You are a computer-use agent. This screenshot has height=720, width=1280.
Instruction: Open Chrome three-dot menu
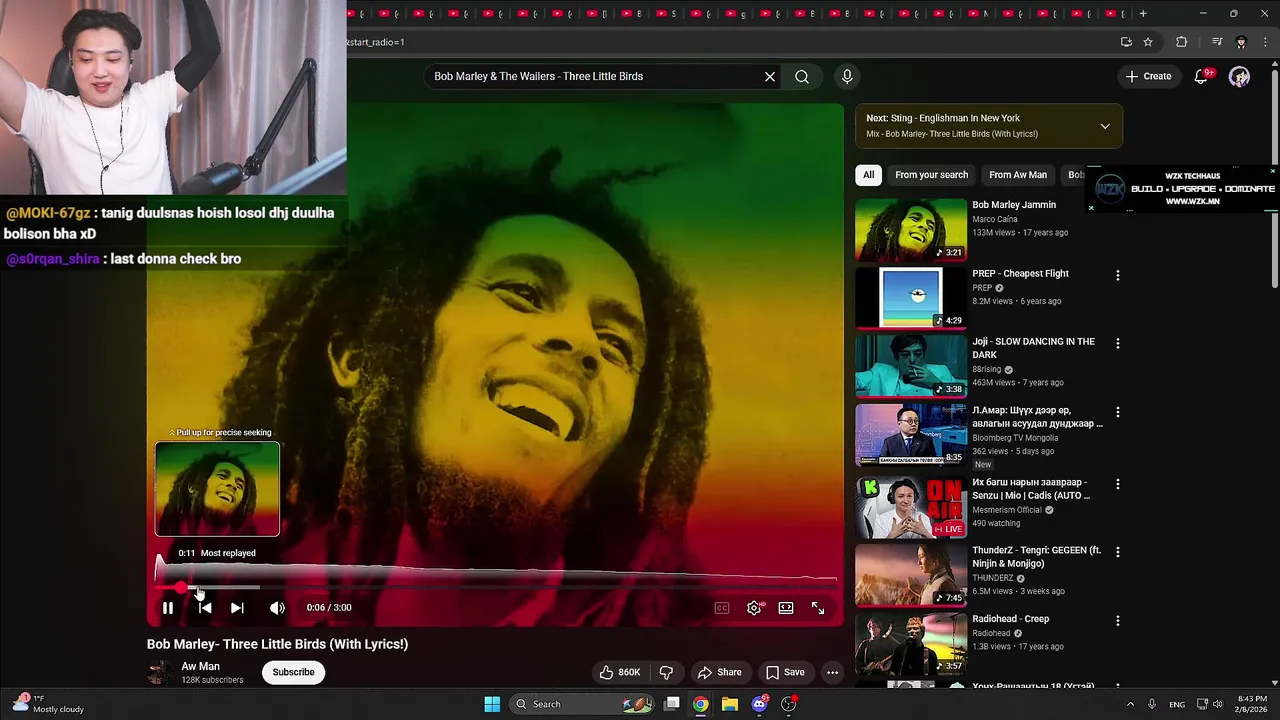coord(1264,42)
